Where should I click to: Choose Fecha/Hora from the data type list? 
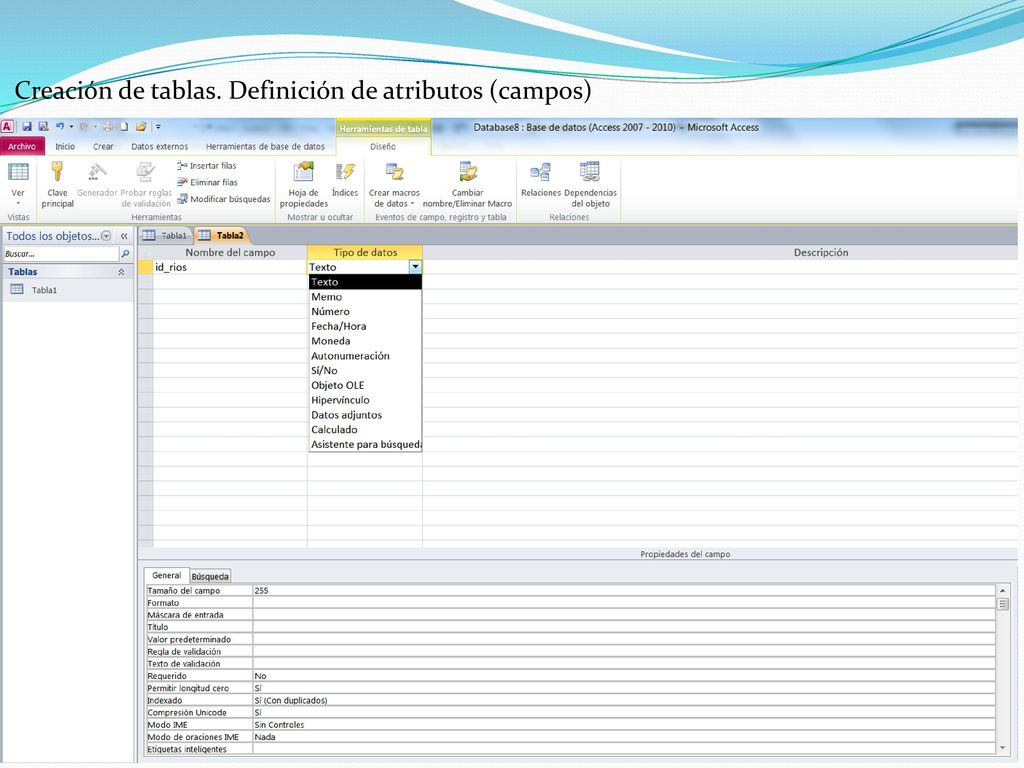365,326
